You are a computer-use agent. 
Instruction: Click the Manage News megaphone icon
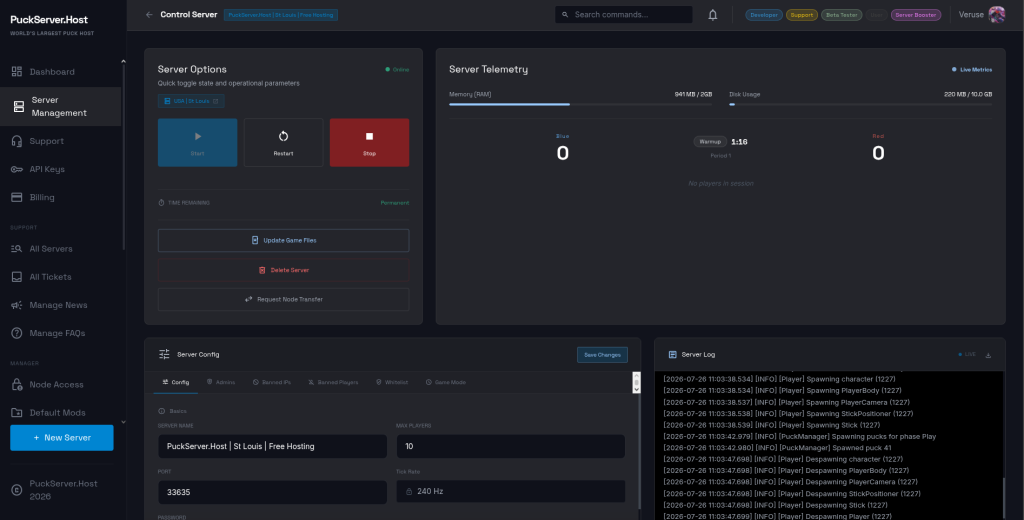(x=17, y=305)
